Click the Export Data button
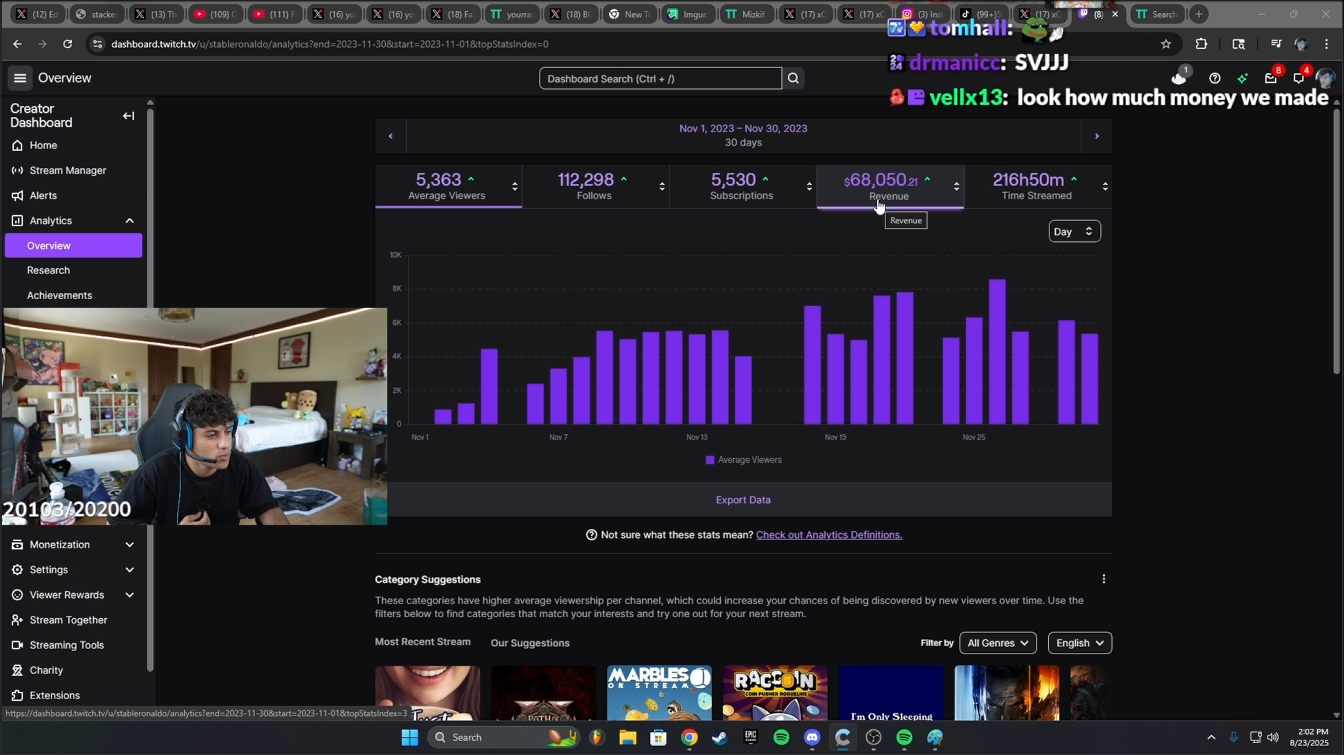 coord(743,500)
